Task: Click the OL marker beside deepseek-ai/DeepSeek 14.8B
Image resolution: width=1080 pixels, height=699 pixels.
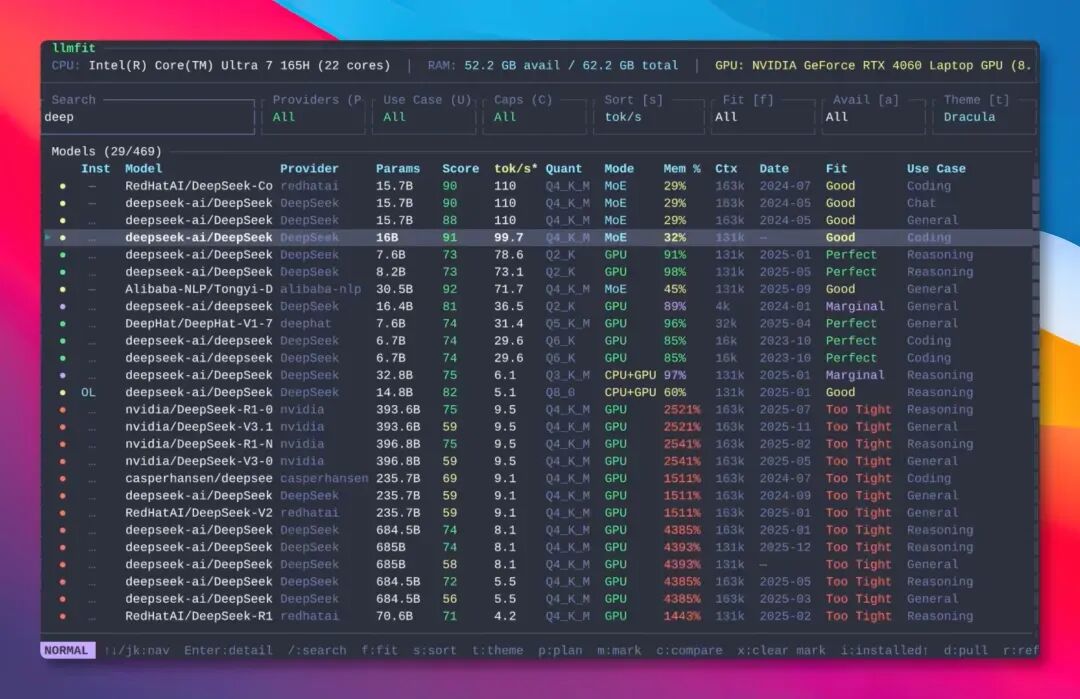Action: coord(88,392)
